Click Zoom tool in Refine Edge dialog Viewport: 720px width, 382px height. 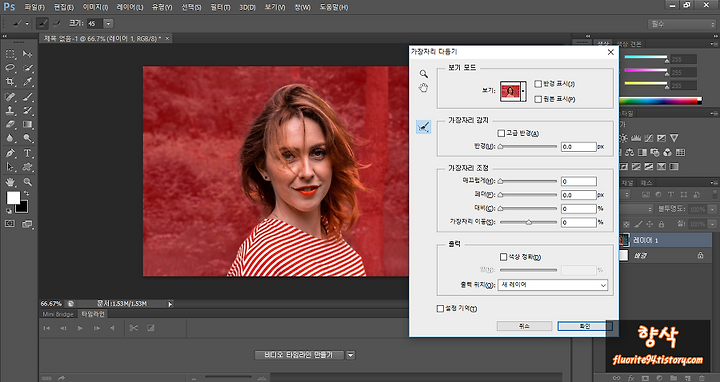coord(423,74)
